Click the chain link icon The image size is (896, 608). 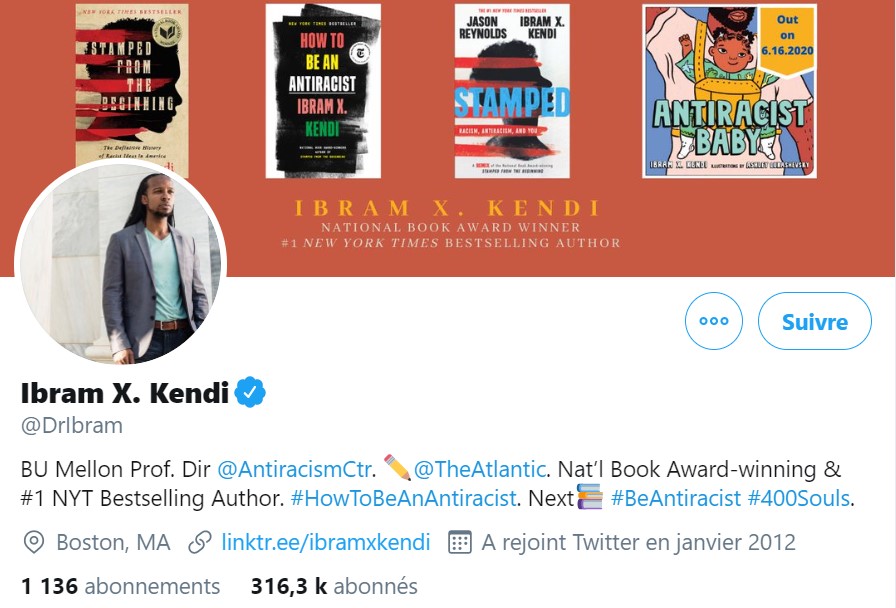200,542
